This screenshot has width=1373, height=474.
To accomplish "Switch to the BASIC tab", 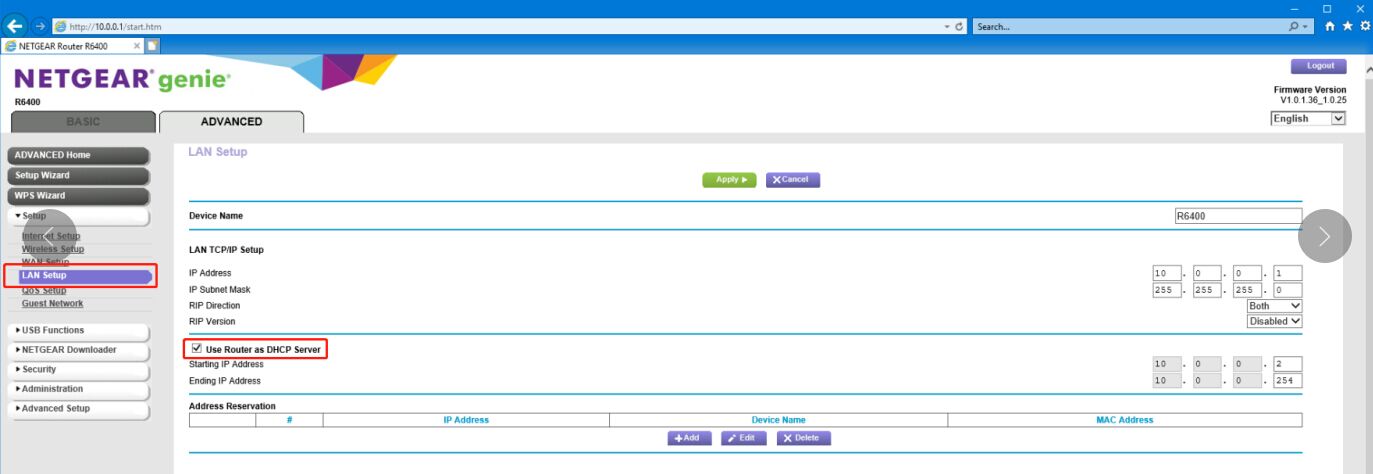I will [83, 122].
